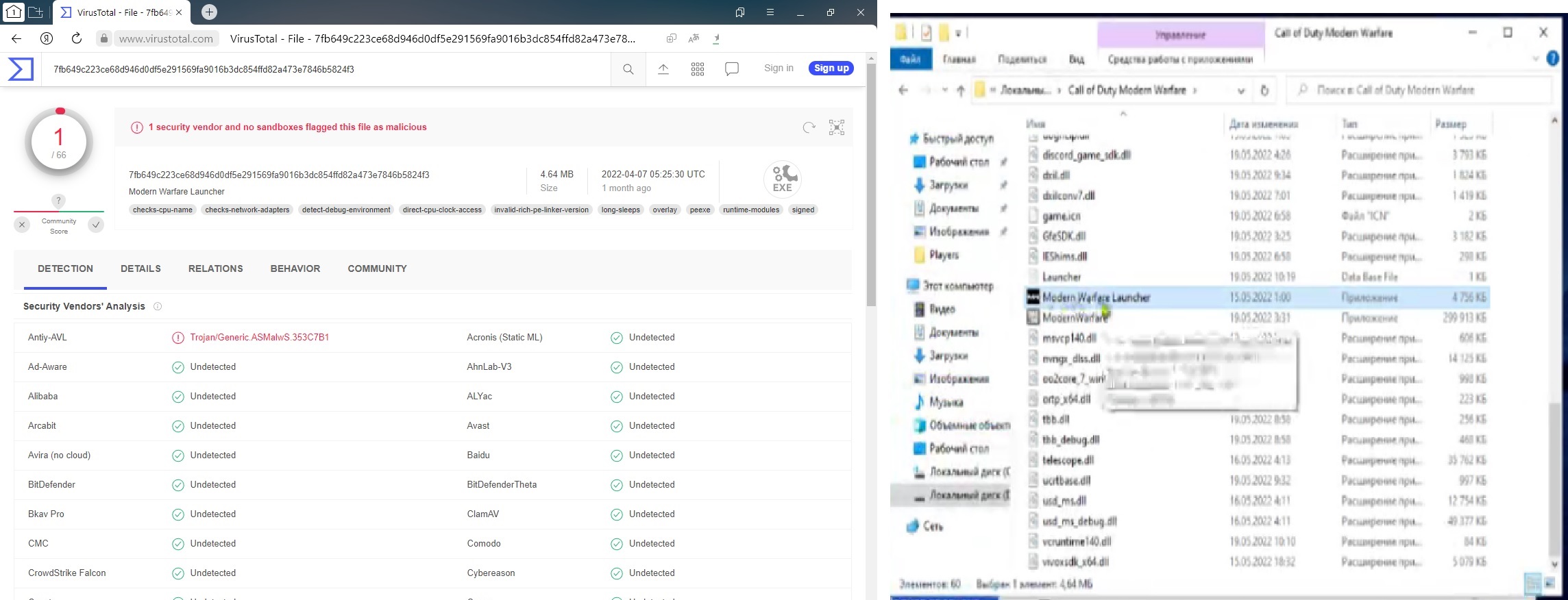The image size is (1568, 600).
Task: Open the new browser tab plus button
Action: (209, 12)
